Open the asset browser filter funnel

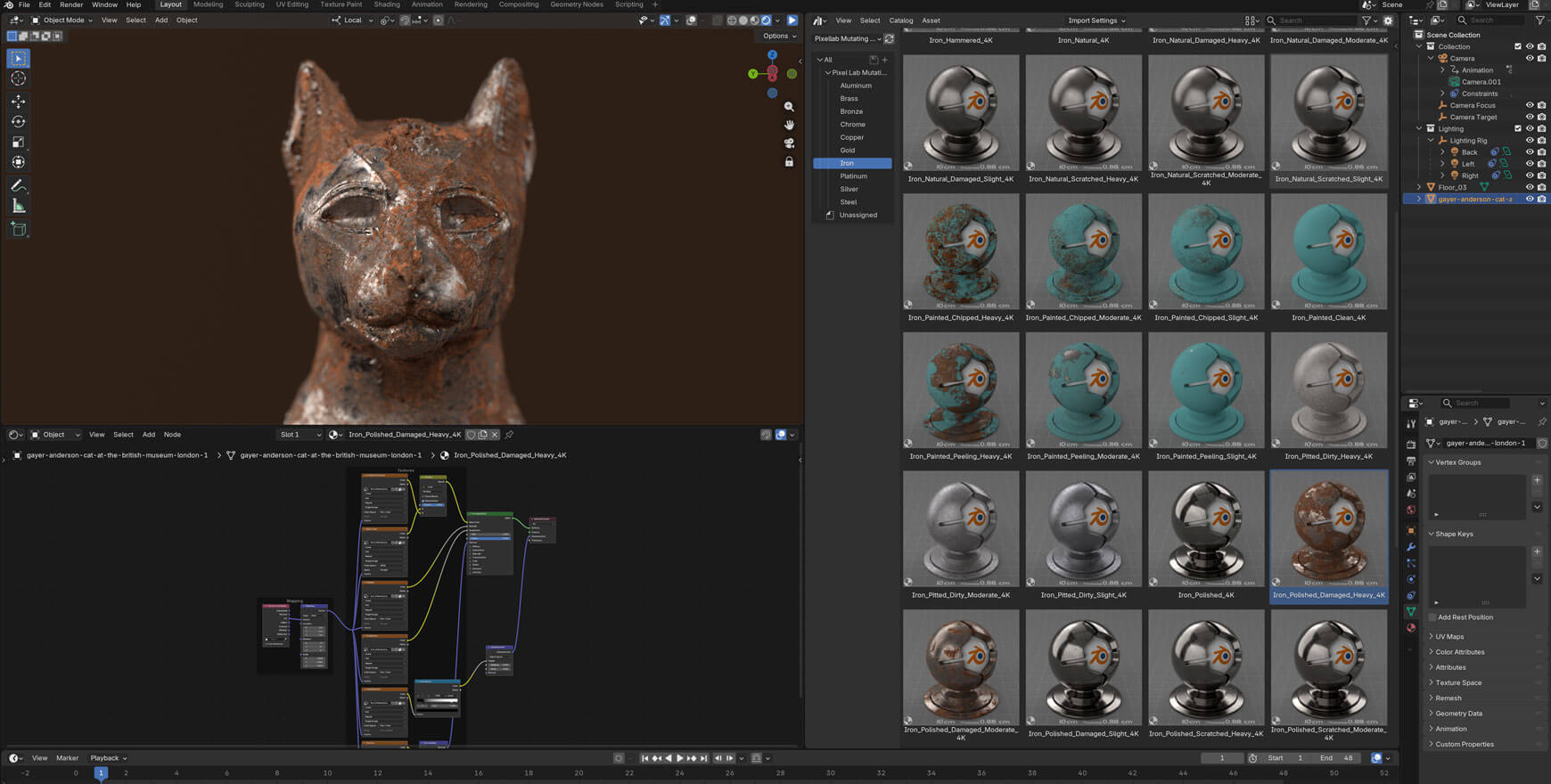[1366, 20]
